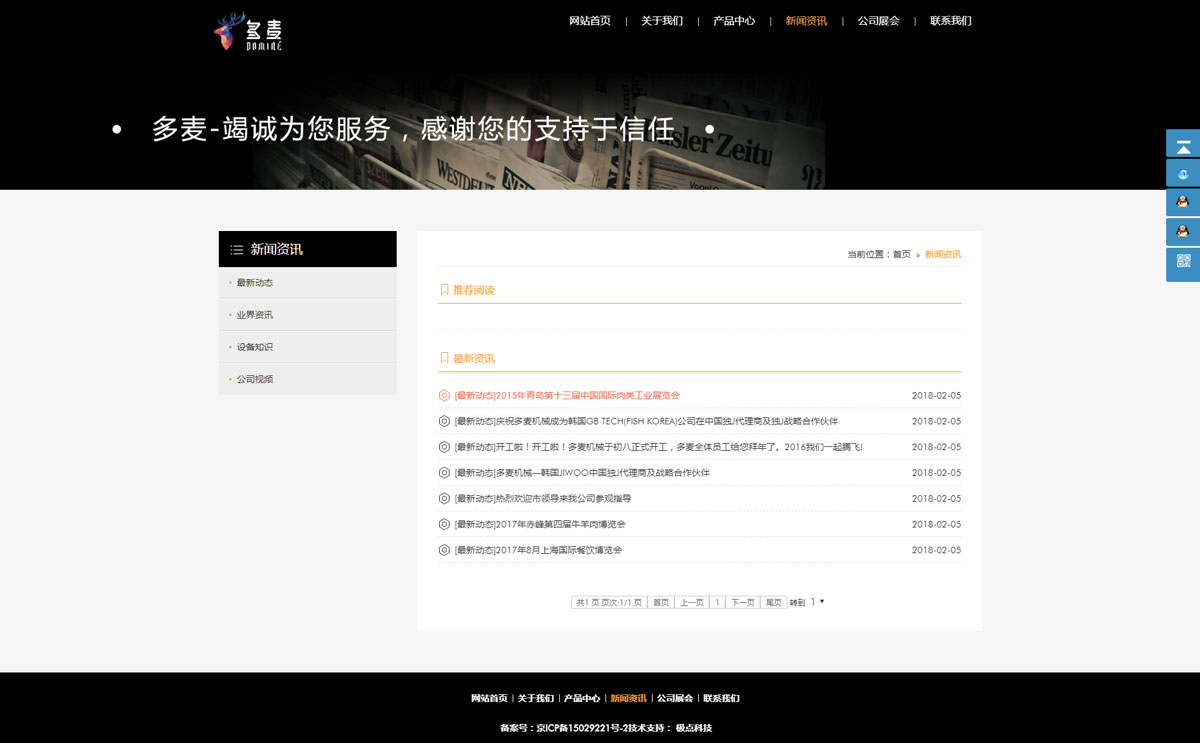Viewport: 1200px width, 743px height.
Task: Open the 转到 page jump dropdown
Action: (817, 602)
